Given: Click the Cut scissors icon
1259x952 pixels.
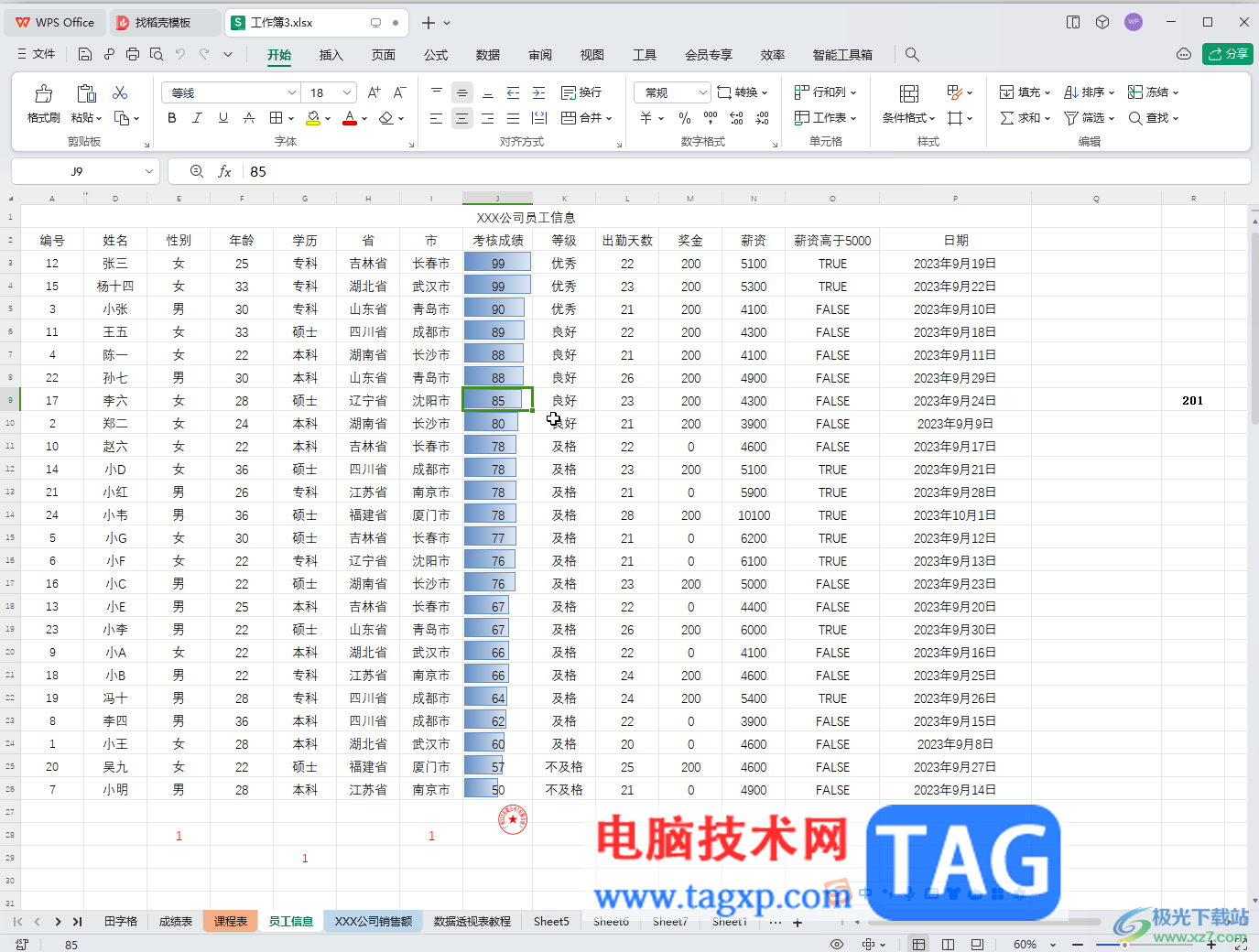Looking at the screenshot, I should (x=120, y=92).
